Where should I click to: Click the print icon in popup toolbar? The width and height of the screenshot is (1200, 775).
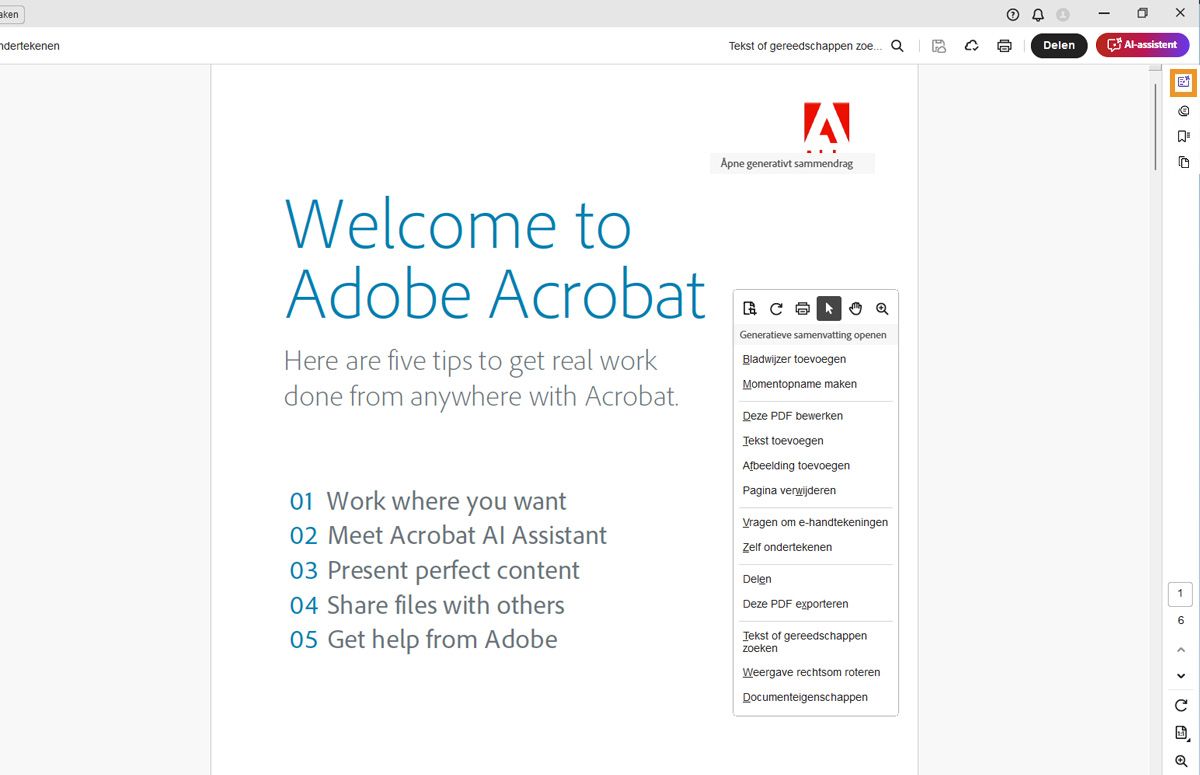click(802, 309)
